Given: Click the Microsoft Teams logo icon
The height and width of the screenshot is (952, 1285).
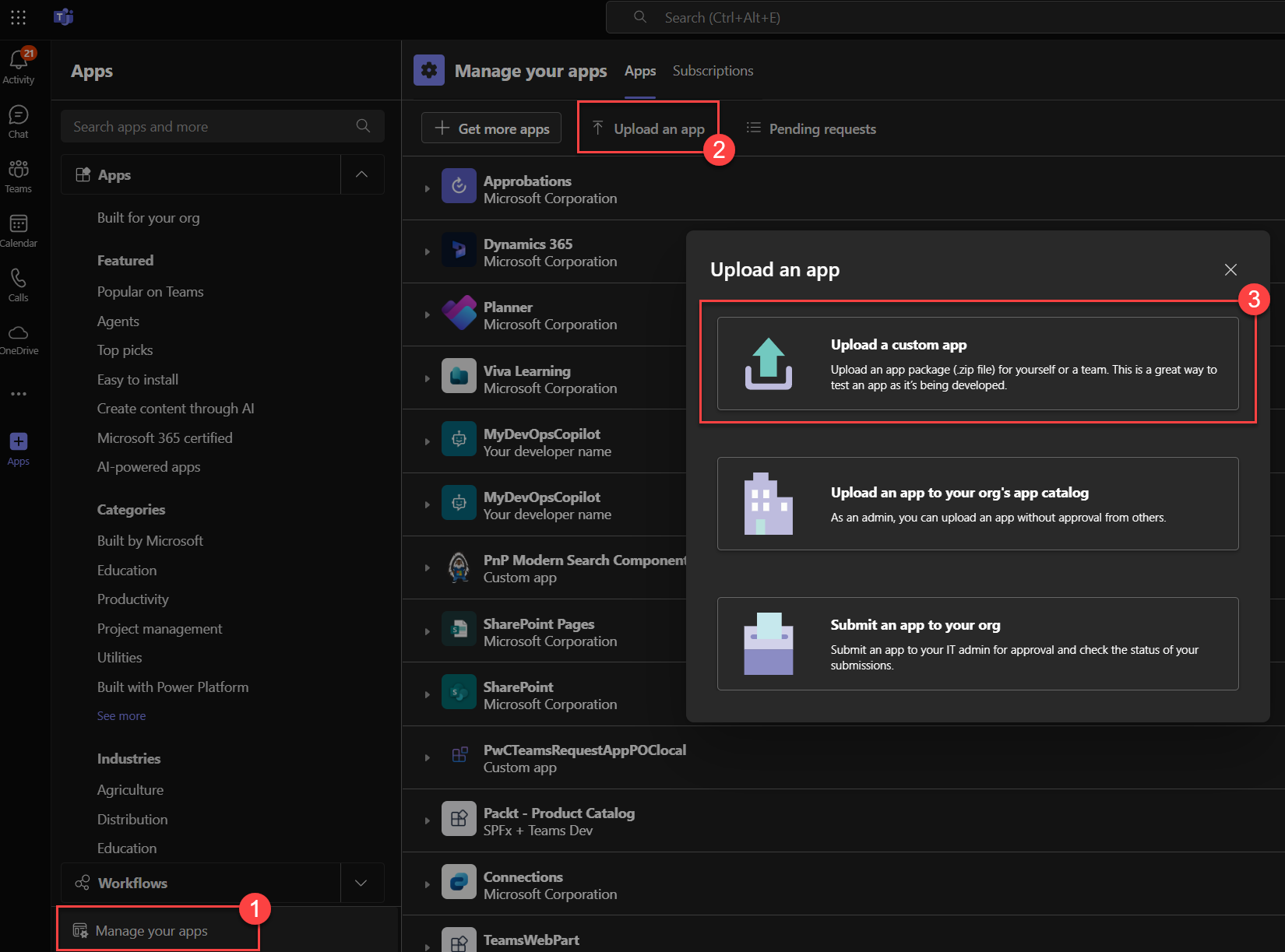Looking at the screenshot, I should pos(64,17).
